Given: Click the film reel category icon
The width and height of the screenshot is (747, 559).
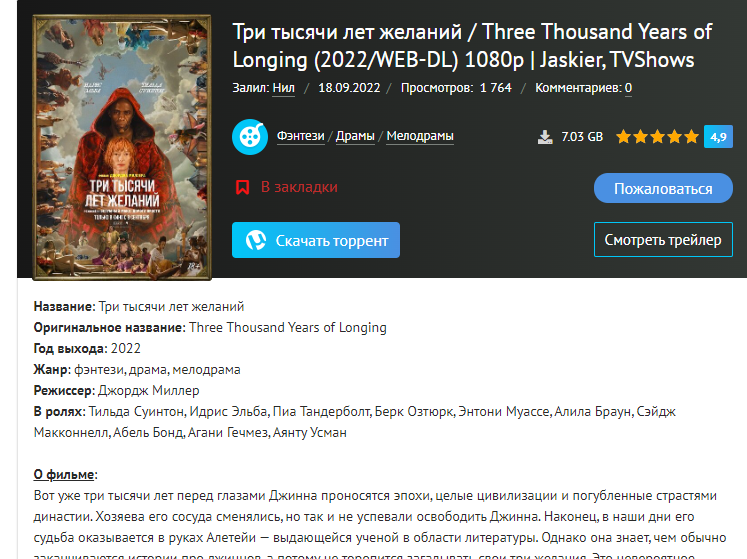Looking at the screenshot, I should coord(250,137).
